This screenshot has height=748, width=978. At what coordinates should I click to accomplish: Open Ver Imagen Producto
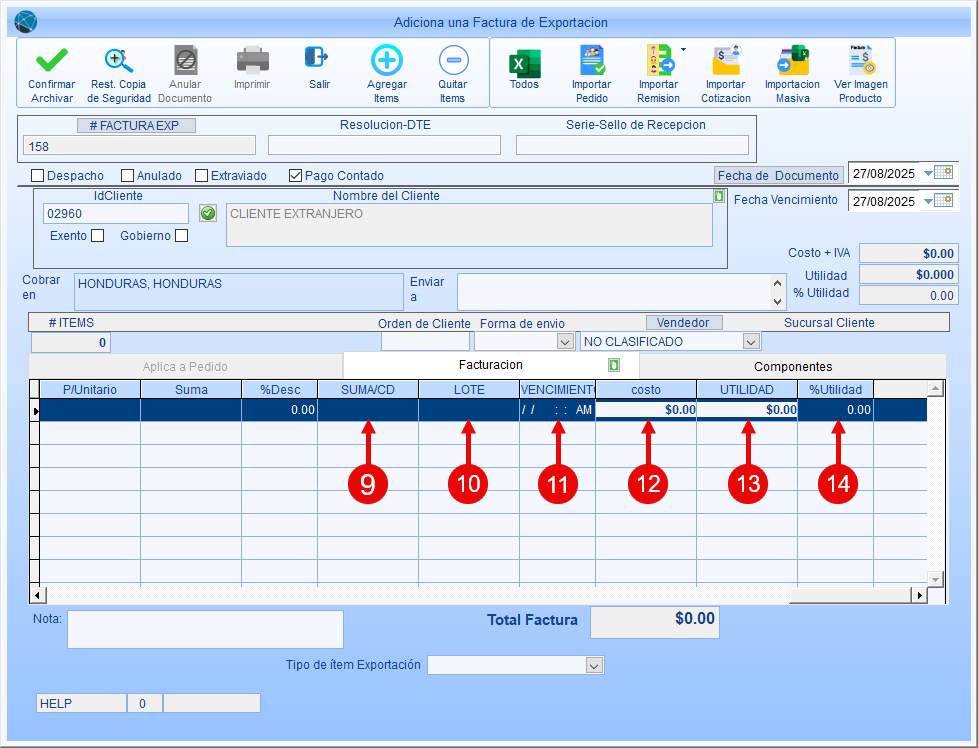point(860,61)
